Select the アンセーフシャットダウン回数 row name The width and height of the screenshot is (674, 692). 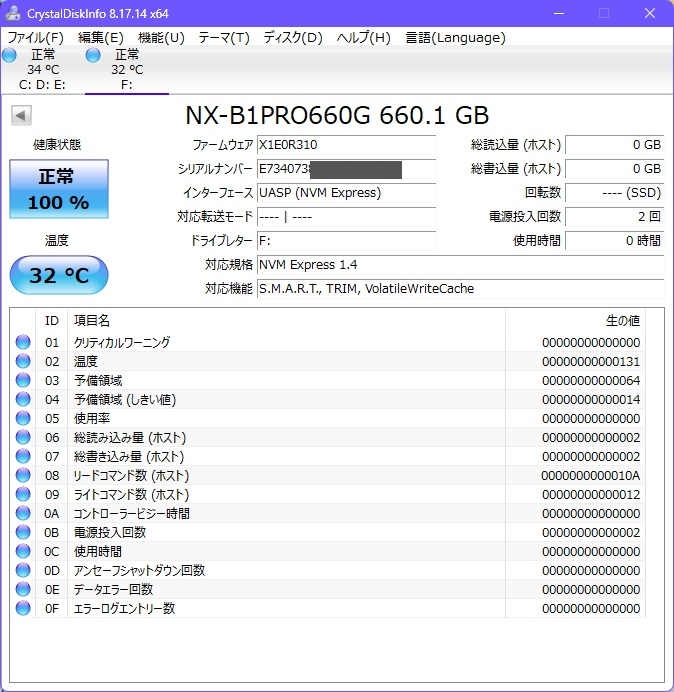[139, 570]
